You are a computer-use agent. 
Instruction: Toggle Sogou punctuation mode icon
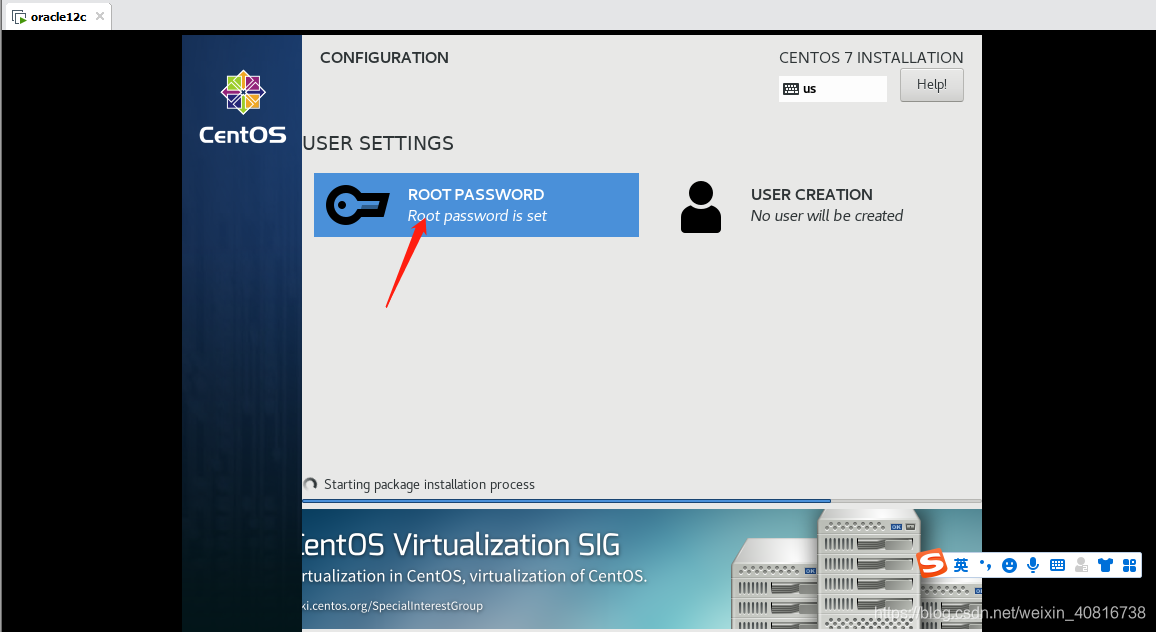click(x=986, y=566)
